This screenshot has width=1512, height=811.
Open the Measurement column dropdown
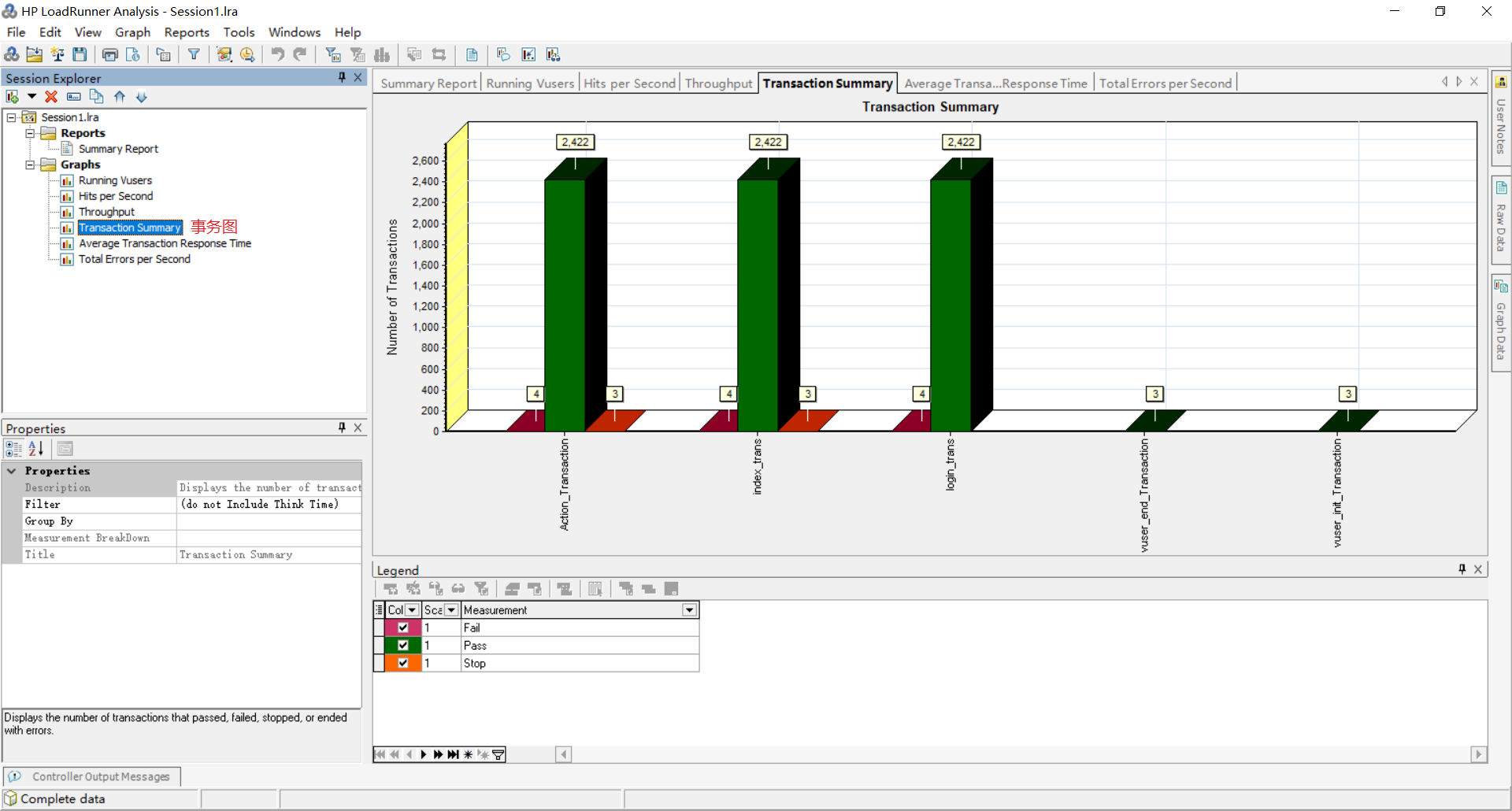[690, 610]
